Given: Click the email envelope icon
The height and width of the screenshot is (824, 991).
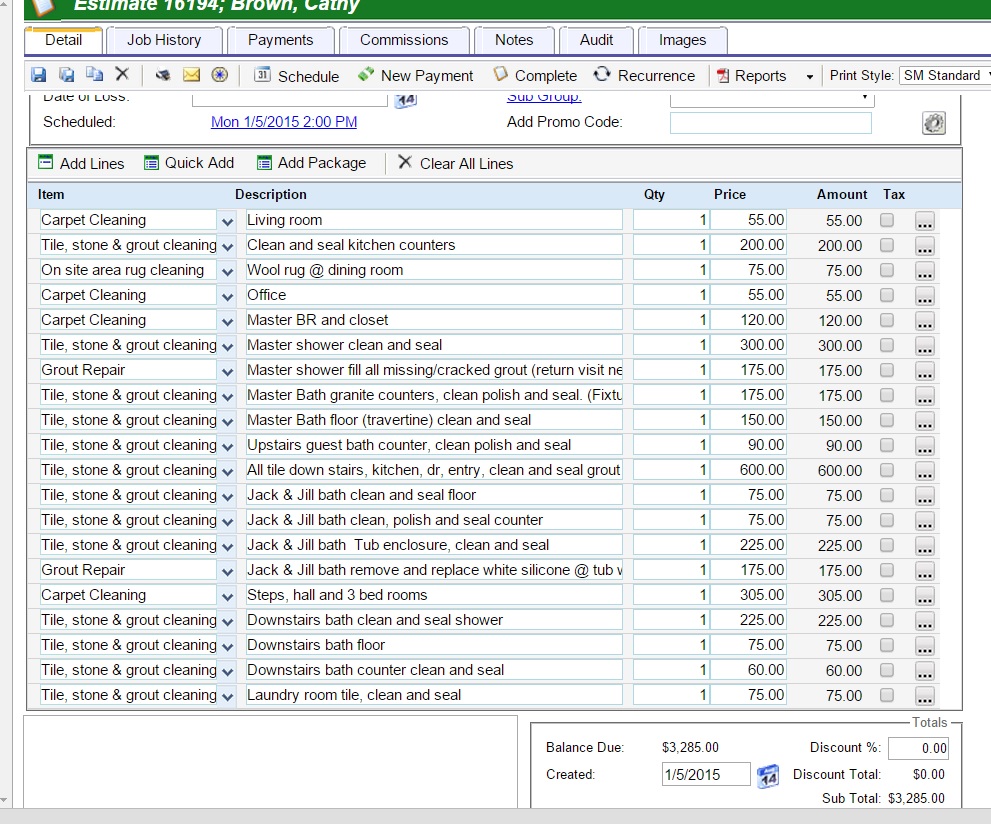Looking at the screenshot, I should pyautogui.click(x=192, y=75).
